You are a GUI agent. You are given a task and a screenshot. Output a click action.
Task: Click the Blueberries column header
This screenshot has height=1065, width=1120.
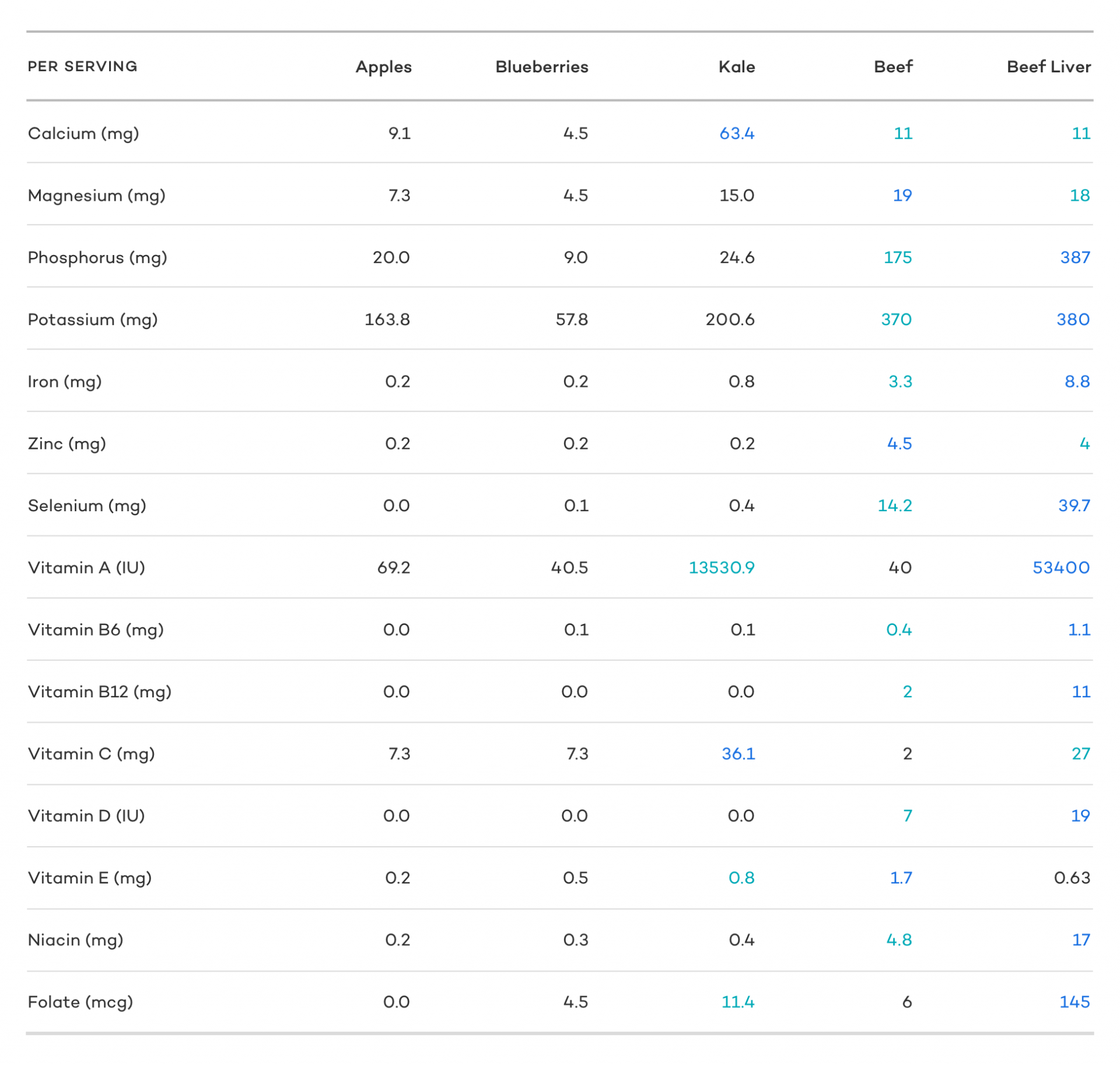point(541,67)
